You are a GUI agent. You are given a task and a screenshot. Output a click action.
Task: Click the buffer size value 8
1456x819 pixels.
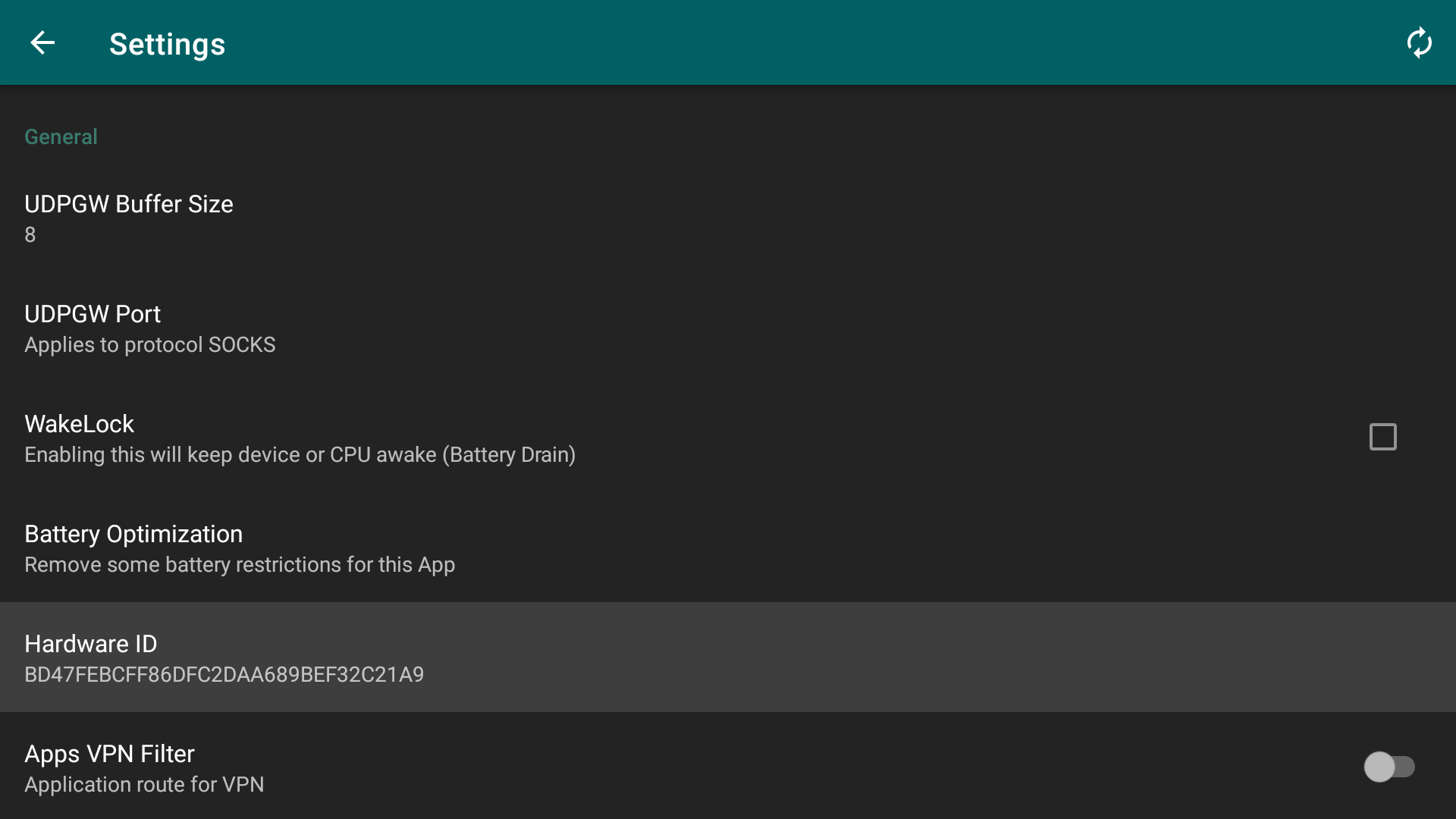click(x=30, y=235)
